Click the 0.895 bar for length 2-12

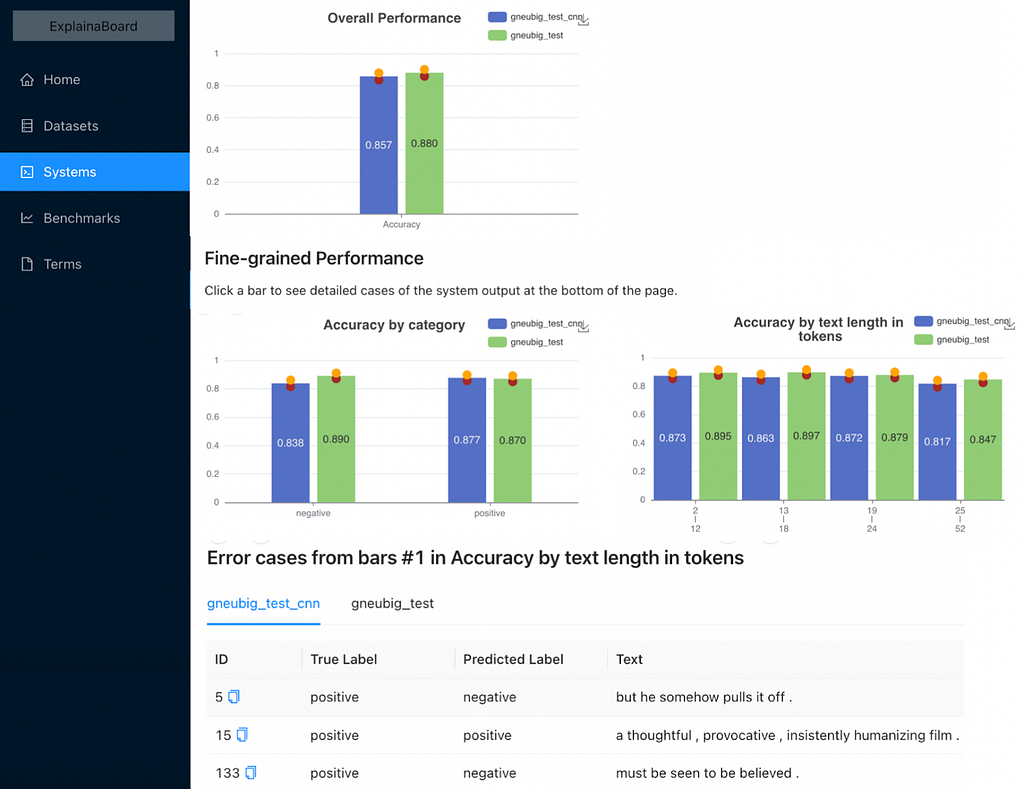pos(718,436)
